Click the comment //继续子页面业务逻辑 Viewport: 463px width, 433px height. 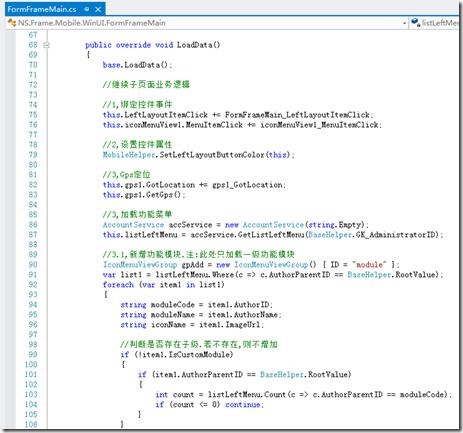pos(146,84)
